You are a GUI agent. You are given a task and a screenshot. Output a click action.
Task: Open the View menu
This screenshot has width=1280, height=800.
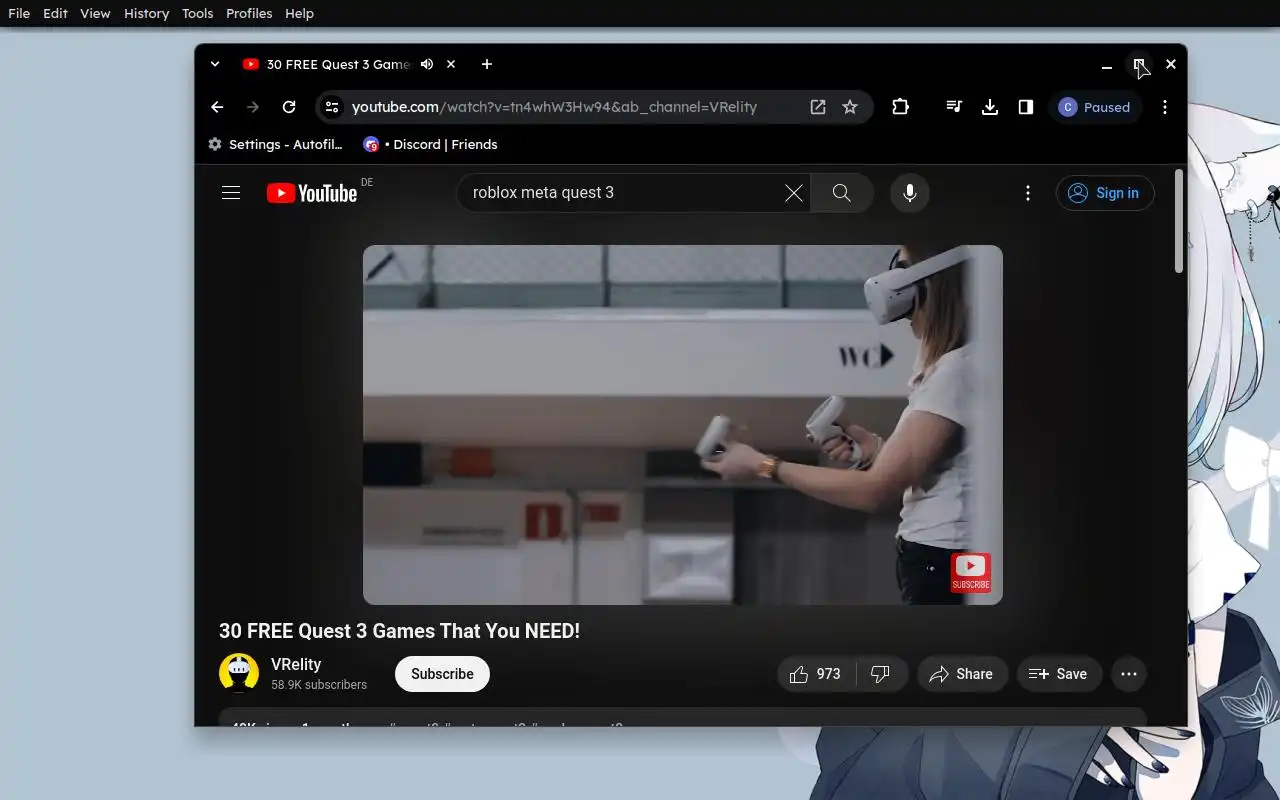click(x=95, y=13)
